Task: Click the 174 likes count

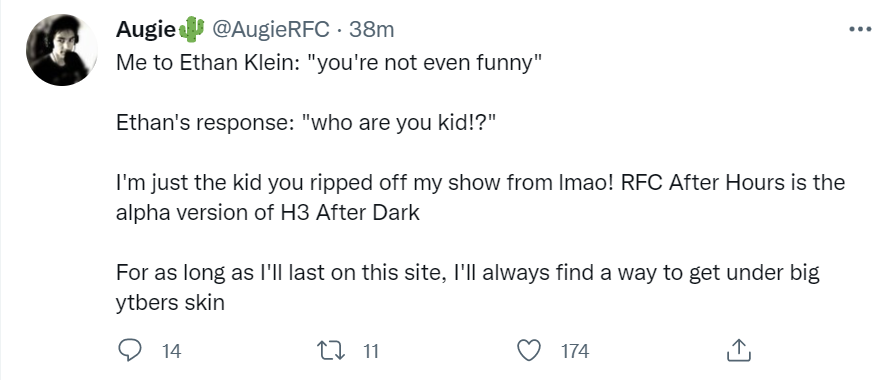Action: click(575, 352)
